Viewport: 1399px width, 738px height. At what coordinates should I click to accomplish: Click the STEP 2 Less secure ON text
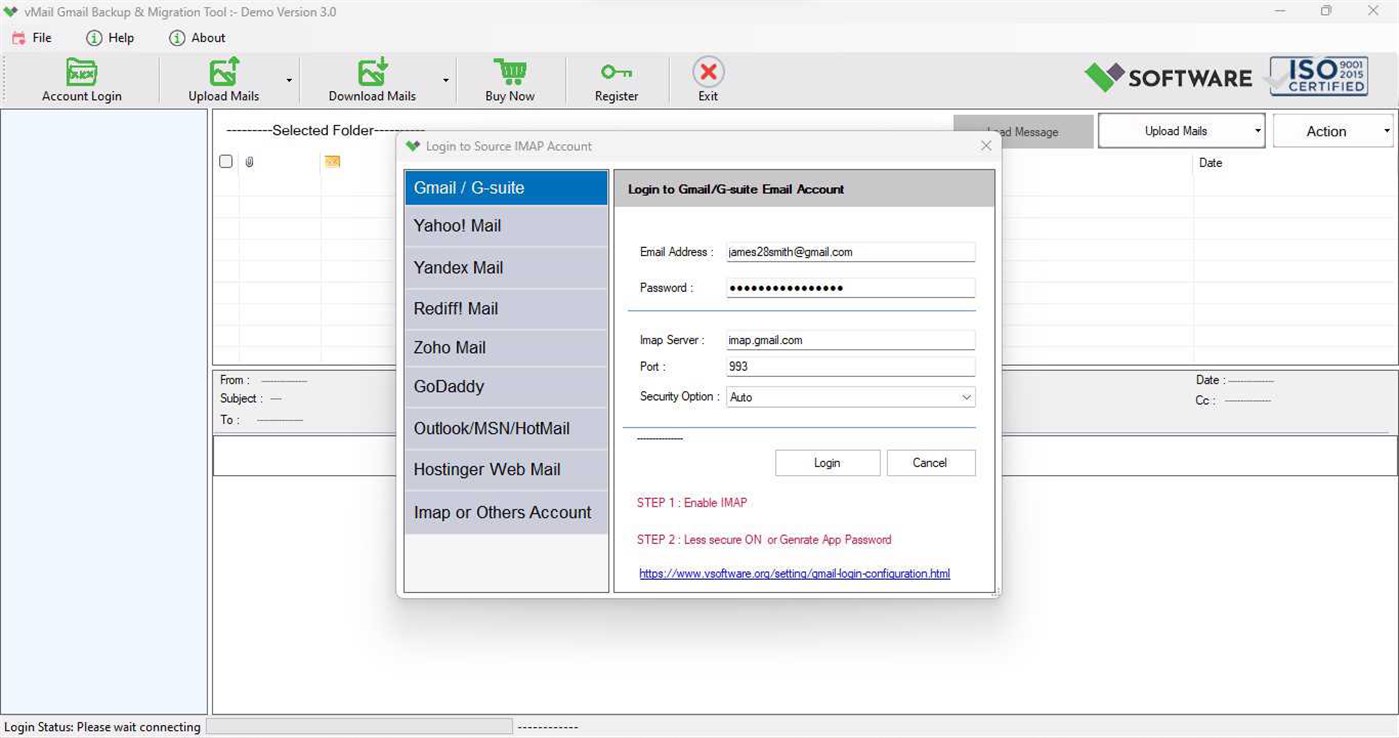(764, 540)
